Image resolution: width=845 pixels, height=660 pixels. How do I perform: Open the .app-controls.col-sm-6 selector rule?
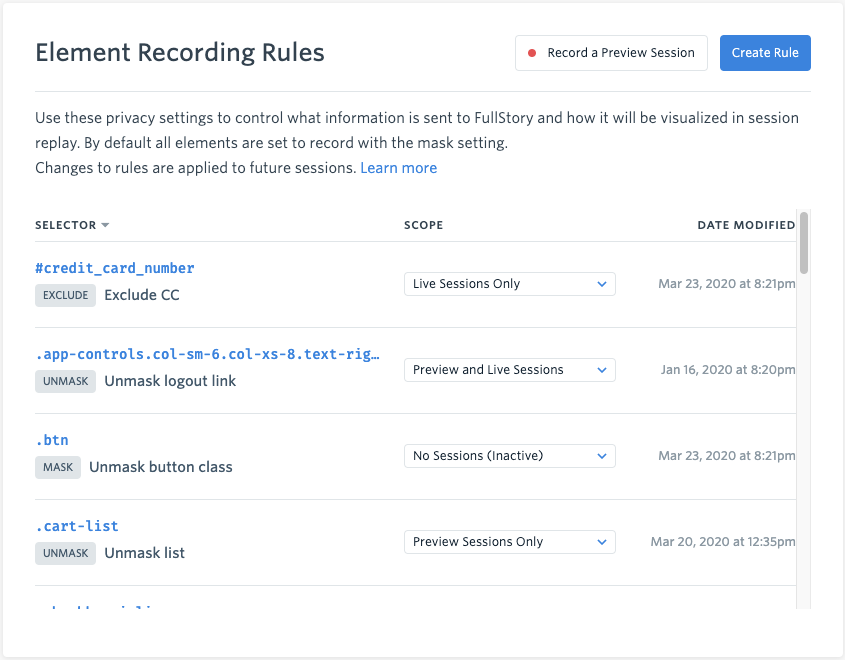pyautogui.click(x=207, y=354)
